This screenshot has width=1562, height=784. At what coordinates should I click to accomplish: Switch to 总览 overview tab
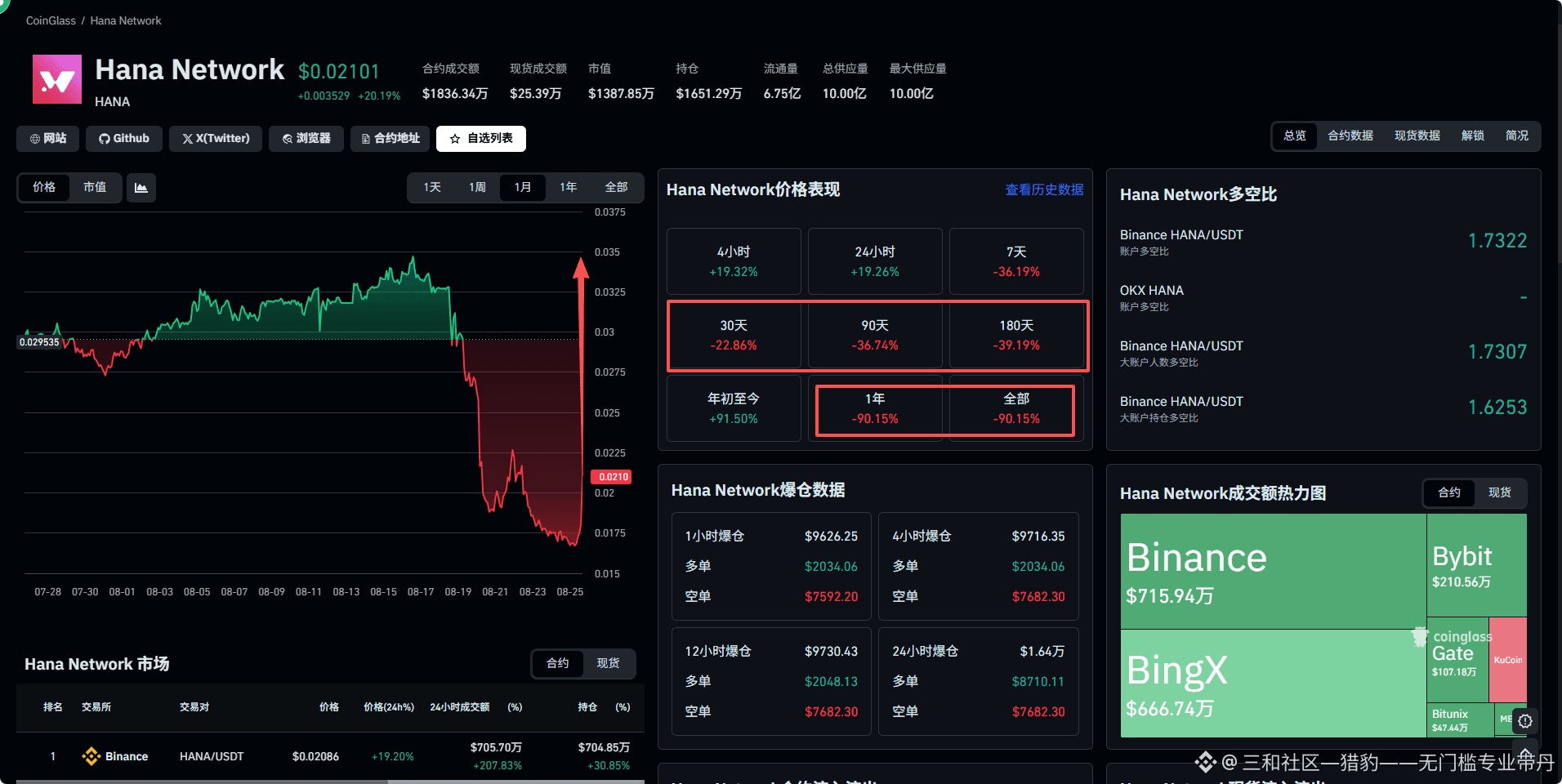click(1295, 136)
